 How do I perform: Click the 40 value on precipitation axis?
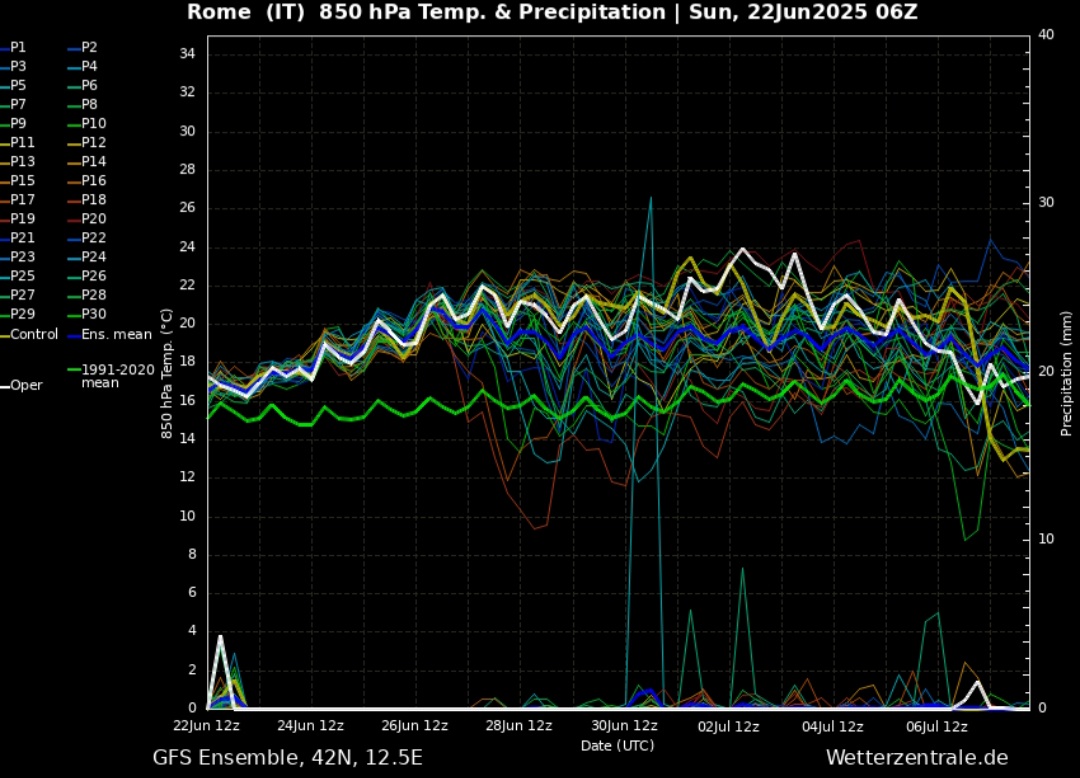[x=1046, y=34]
